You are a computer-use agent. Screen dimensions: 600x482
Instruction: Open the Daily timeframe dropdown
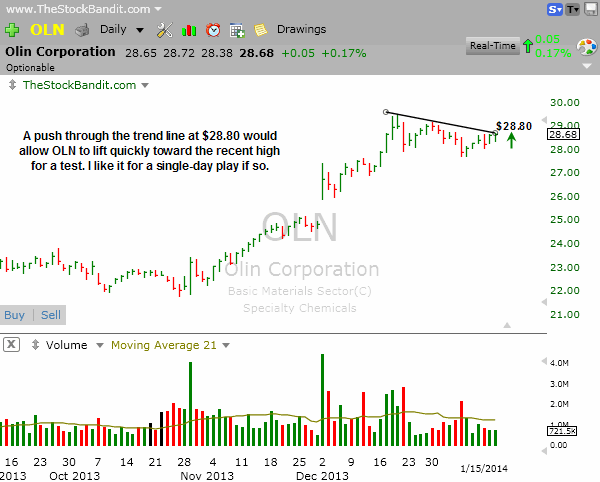point(122,29)
